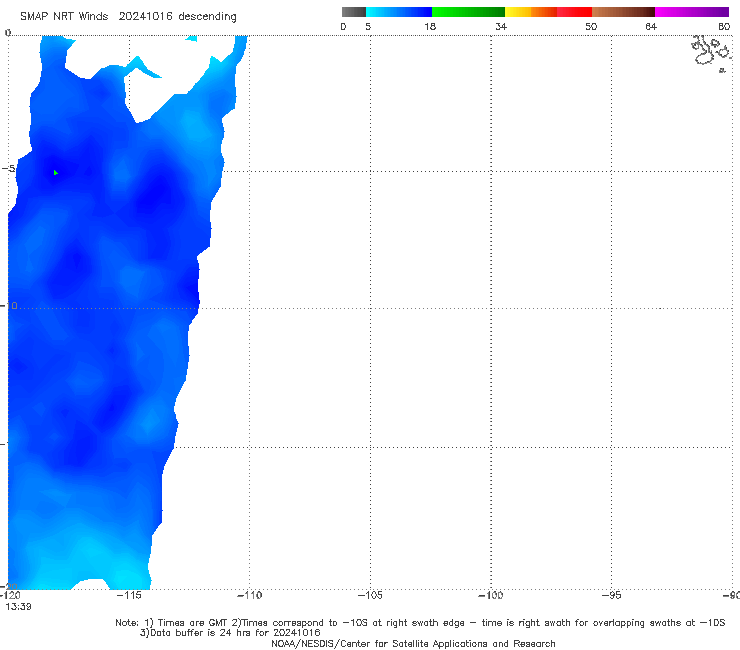Click the color bar label "64"
This screenshot has width=740, height=650.
(651, 26)
